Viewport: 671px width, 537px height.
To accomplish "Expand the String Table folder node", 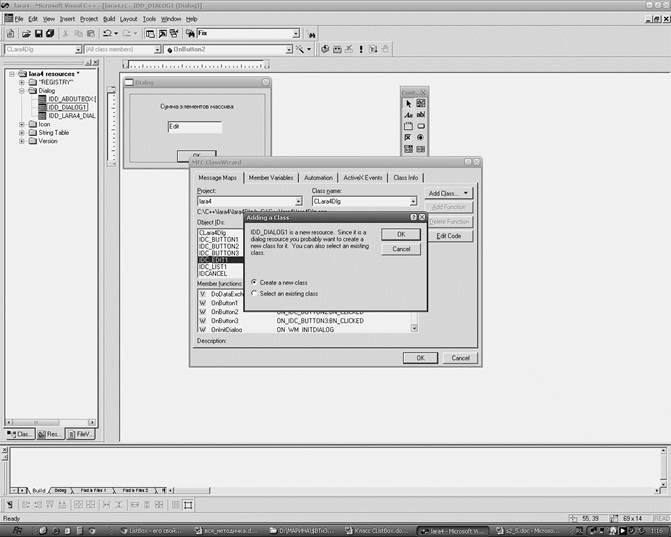I will click(22, 133).
